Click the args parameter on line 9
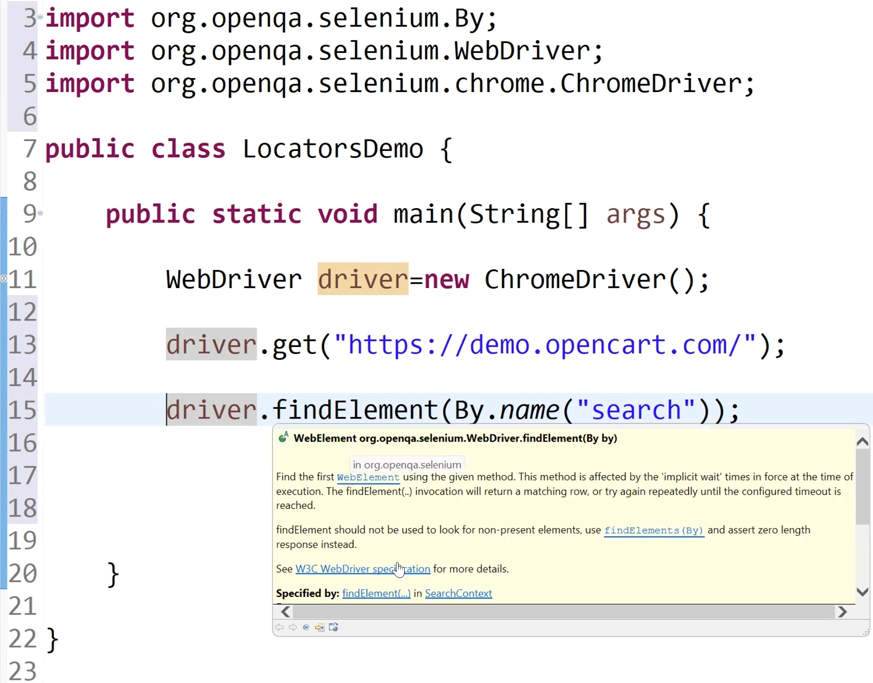 click(x=635, y=215)
